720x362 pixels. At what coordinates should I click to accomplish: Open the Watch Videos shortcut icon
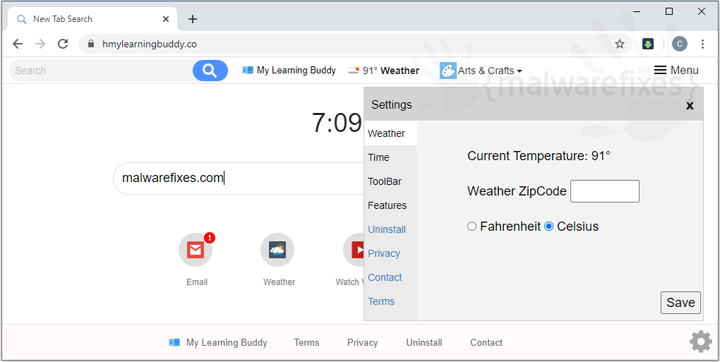pos(354,250)
